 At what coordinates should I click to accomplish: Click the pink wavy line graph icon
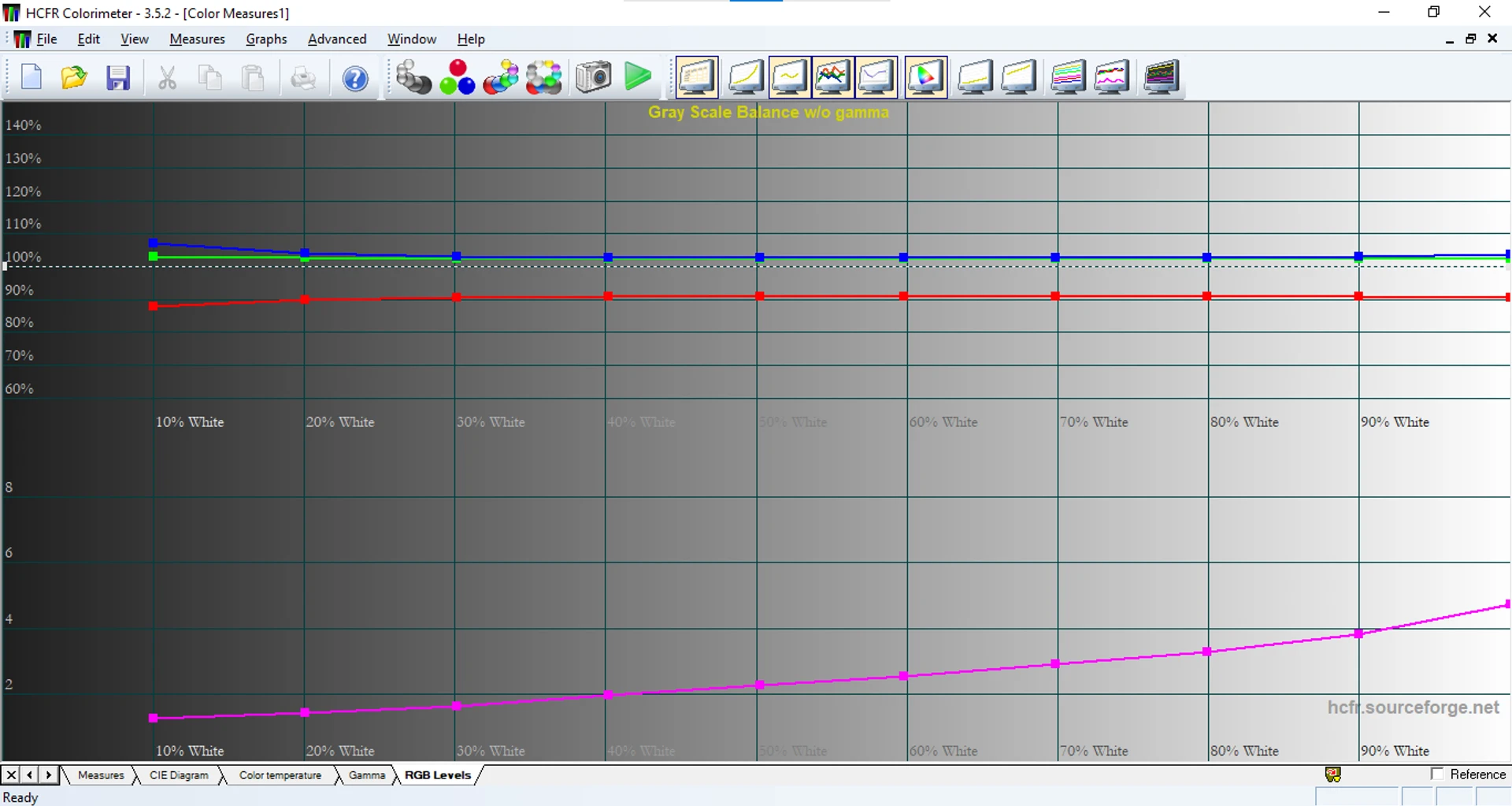pyautogui.click(x=1111, y=77)
